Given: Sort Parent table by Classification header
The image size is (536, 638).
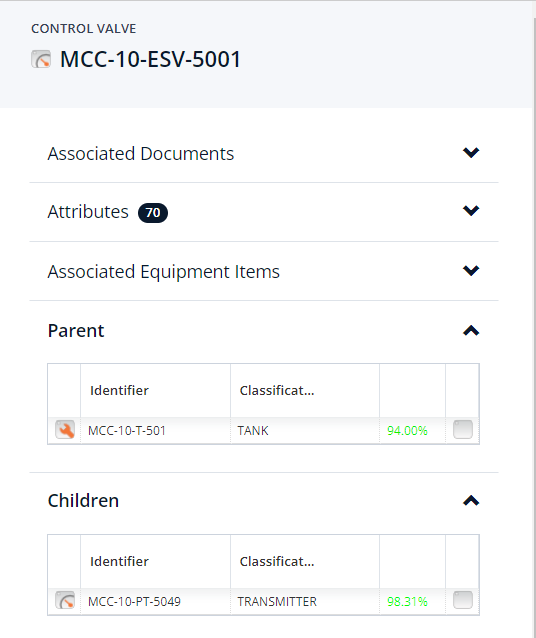Looking at the screenshot, I should tap(277, 391).
